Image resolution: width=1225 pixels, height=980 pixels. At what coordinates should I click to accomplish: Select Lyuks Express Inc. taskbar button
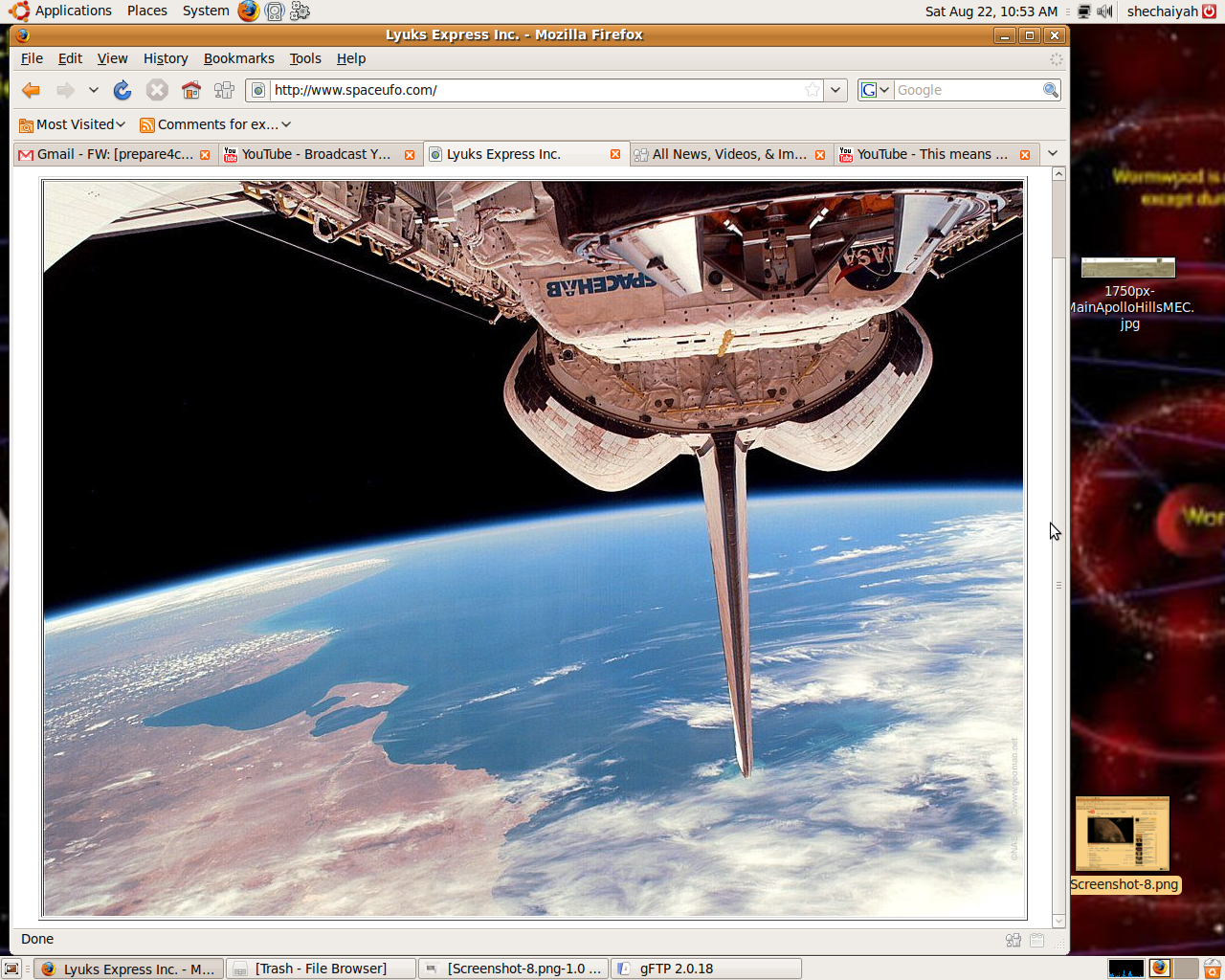[x=129, y=969]
